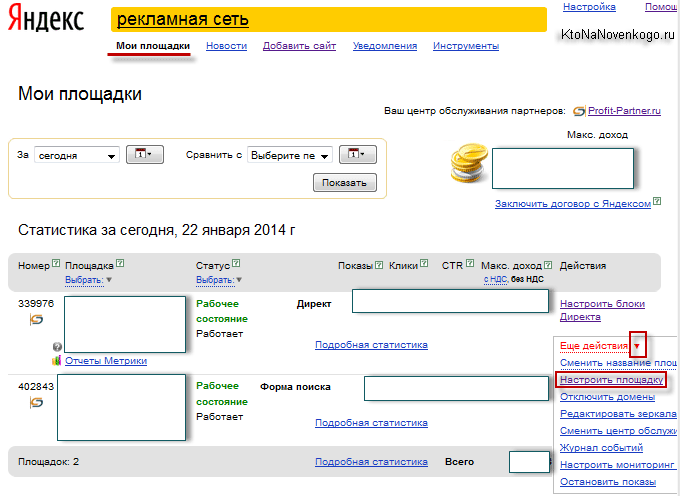Screen dimensions: 680x496
Task: Click 'Еще действия' text link
Action: click(594, 346)
